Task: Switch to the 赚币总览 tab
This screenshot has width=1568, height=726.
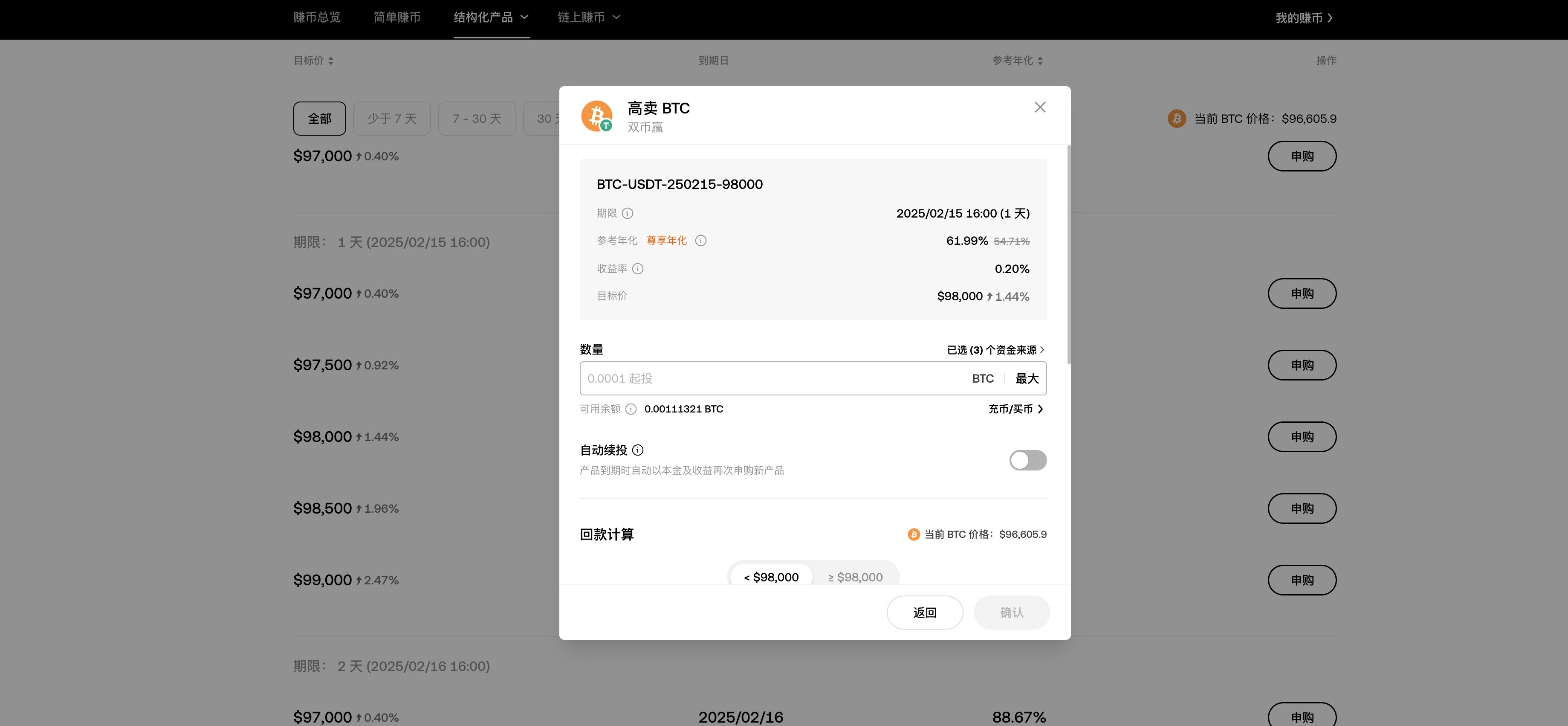Action: point(315,17)
